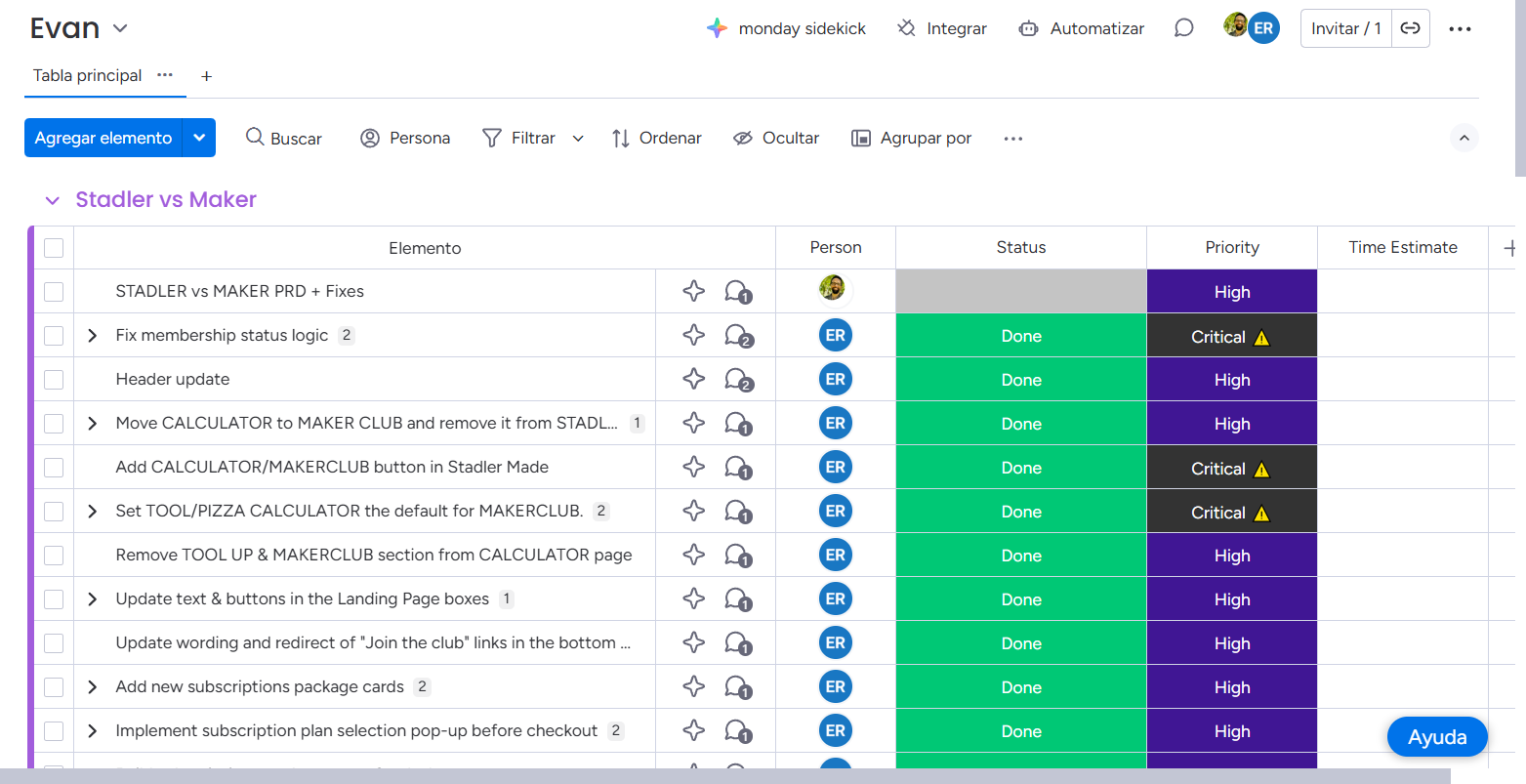This screenshot has height=784, width=1526.
Task: Collapse the board header with the up chevron
Action: tap(1464, 138)
